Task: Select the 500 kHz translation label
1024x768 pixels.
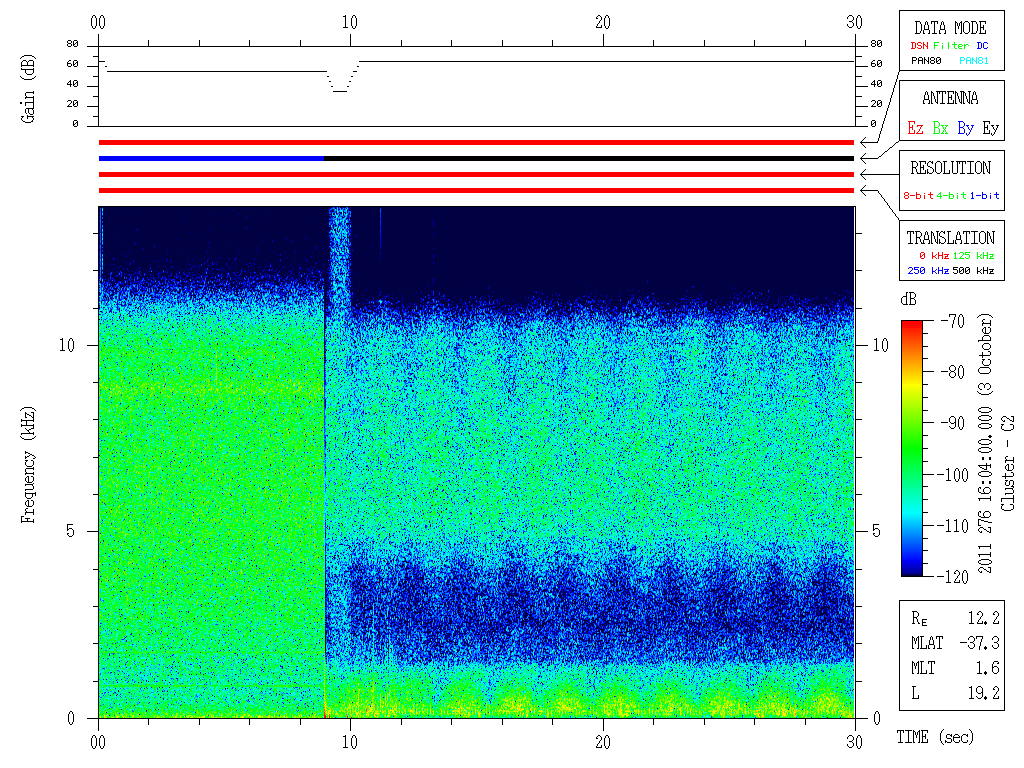Action: click(x=973, y=270)
